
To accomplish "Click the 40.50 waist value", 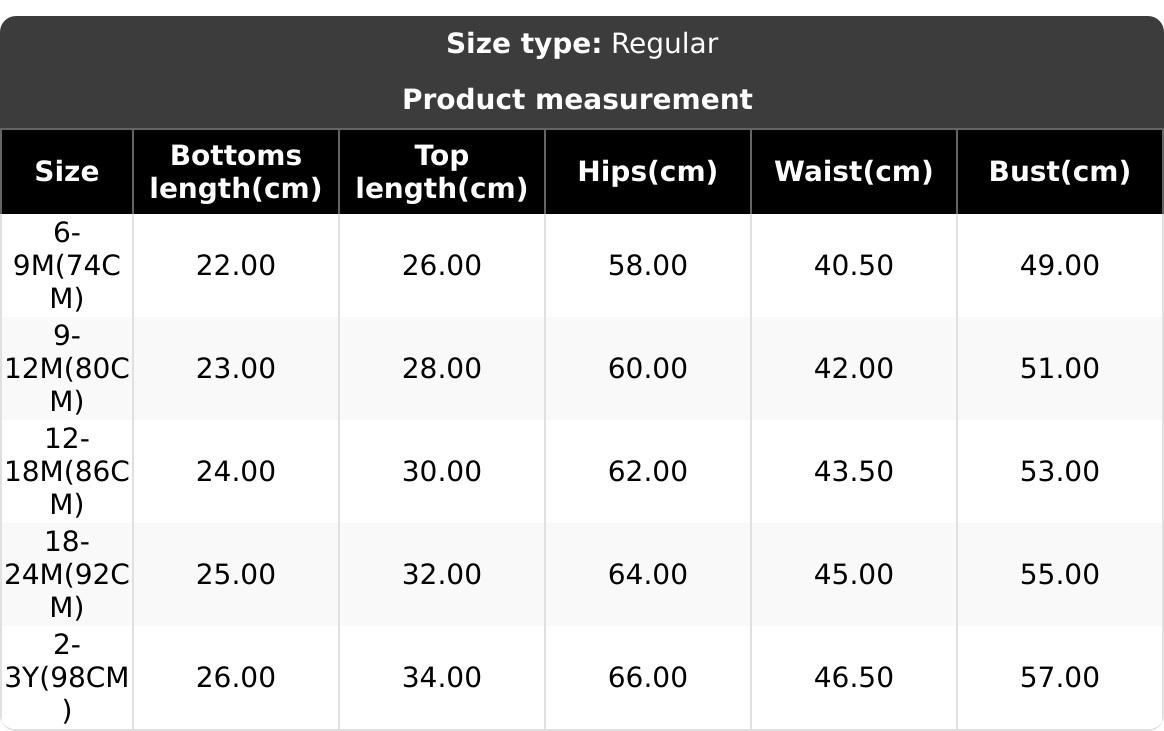I will click(854, 266).
